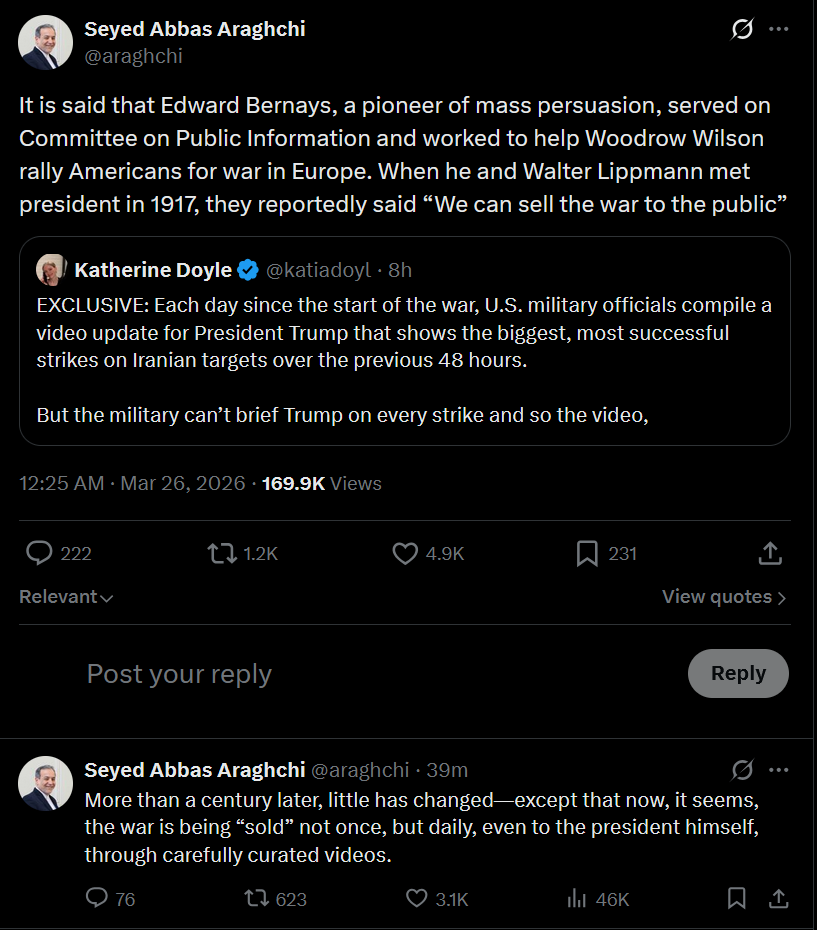
Task: Repost the thread reply with 623 reposts
Action: point(257,899)
